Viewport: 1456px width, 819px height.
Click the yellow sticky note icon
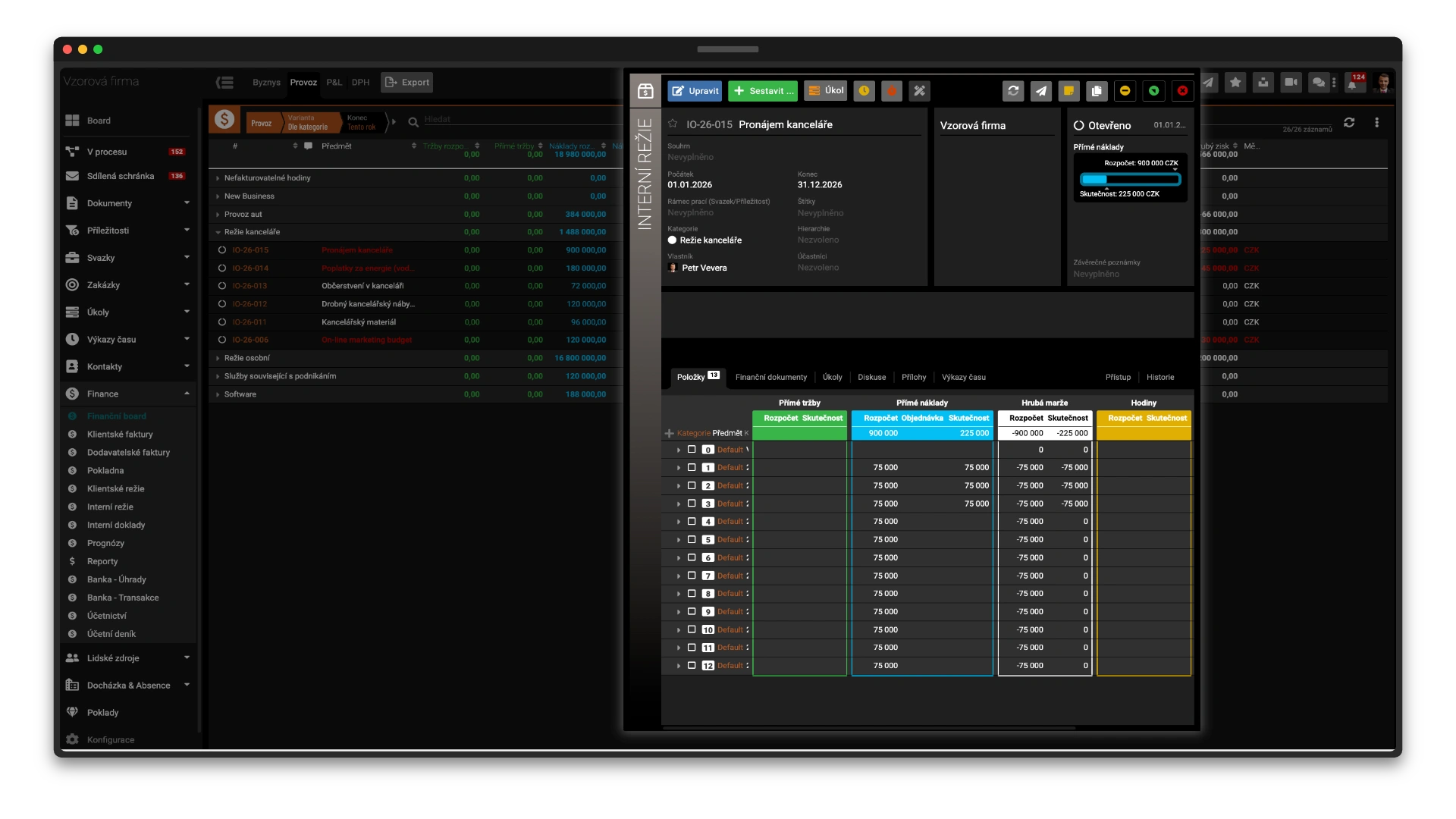[1068, 91]
